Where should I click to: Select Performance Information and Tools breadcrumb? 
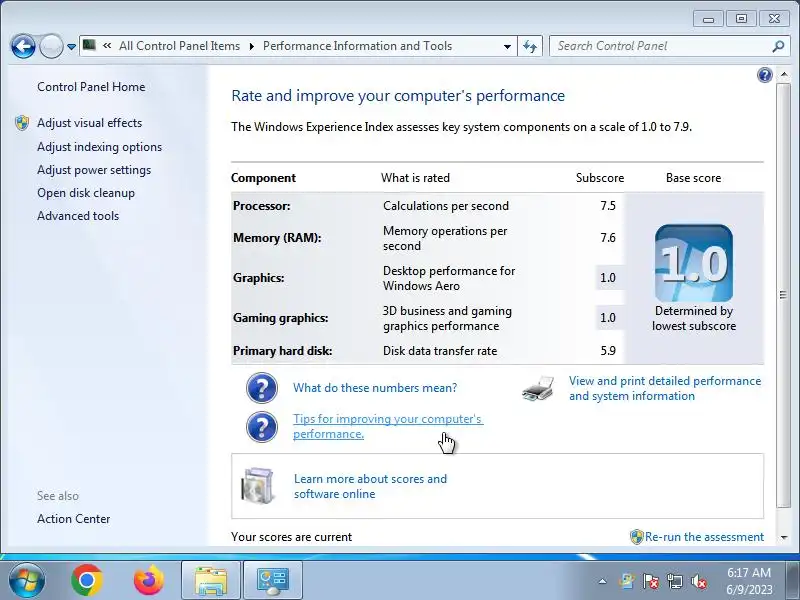[357, 46]
